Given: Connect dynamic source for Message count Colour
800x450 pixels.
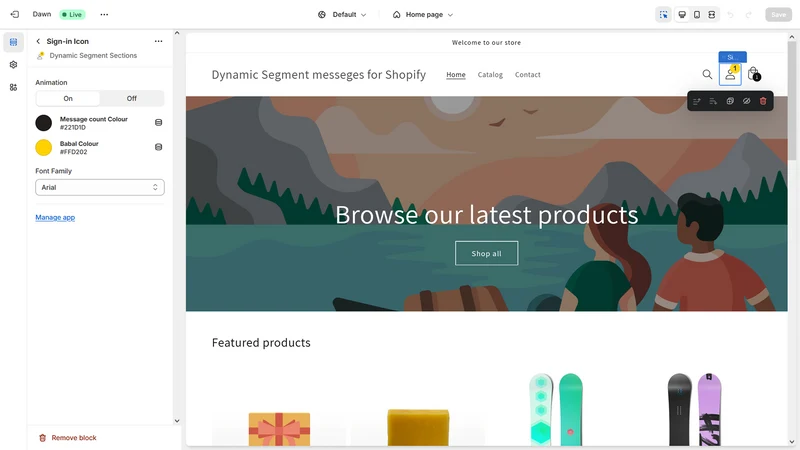Looking at the screenshot, I should click(158, 122).
